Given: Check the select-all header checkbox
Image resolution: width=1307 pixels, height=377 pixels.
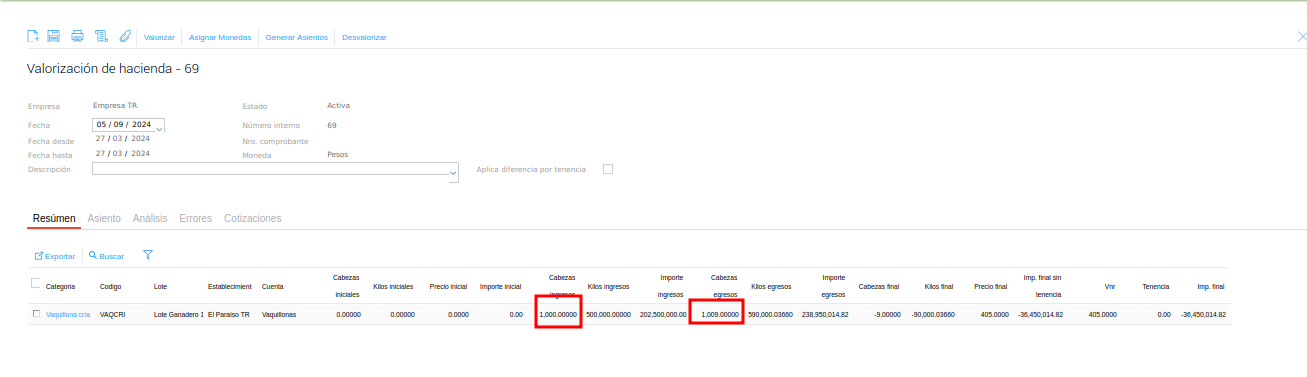Looking at the screenshot, I should (36, 283).
